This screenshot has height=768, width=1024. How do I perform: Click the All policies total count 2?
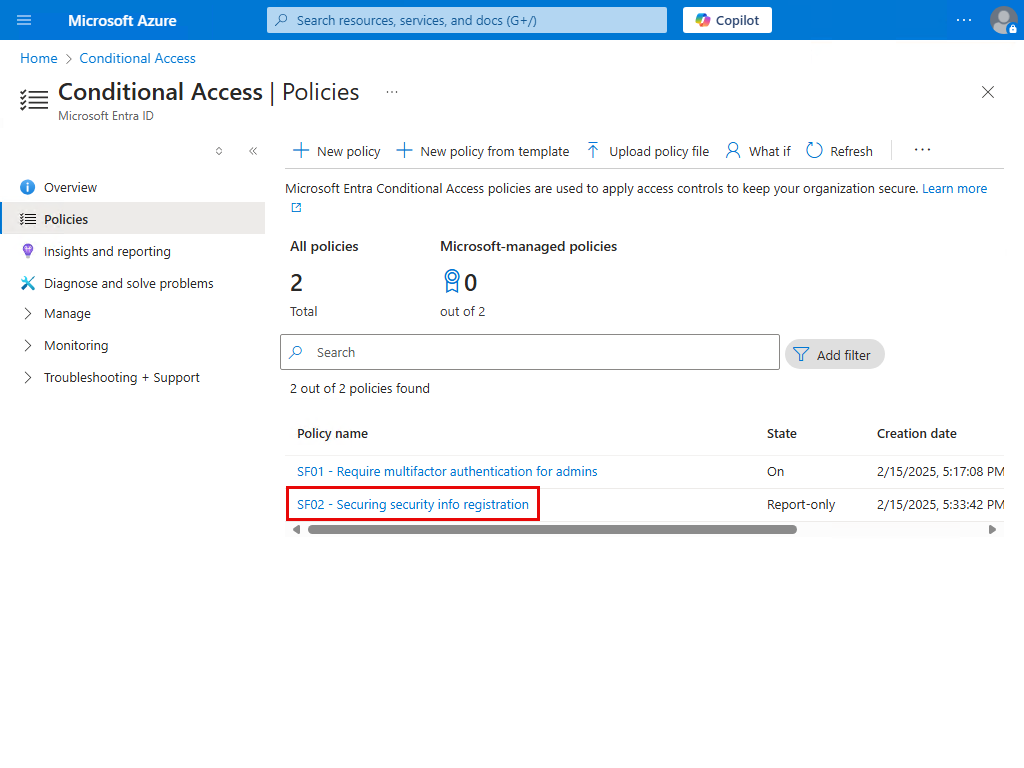(296, 283)
